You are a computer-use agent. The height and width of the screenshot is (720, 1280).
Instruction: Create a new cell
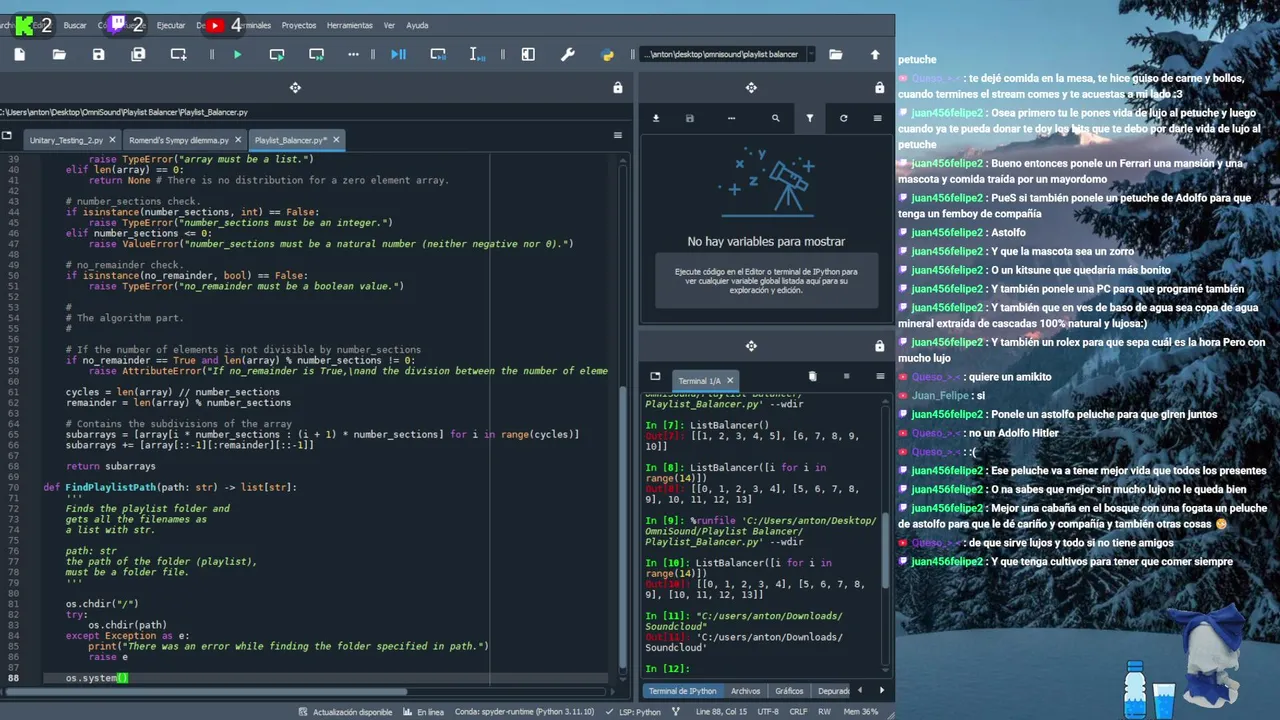coord(178,54)
